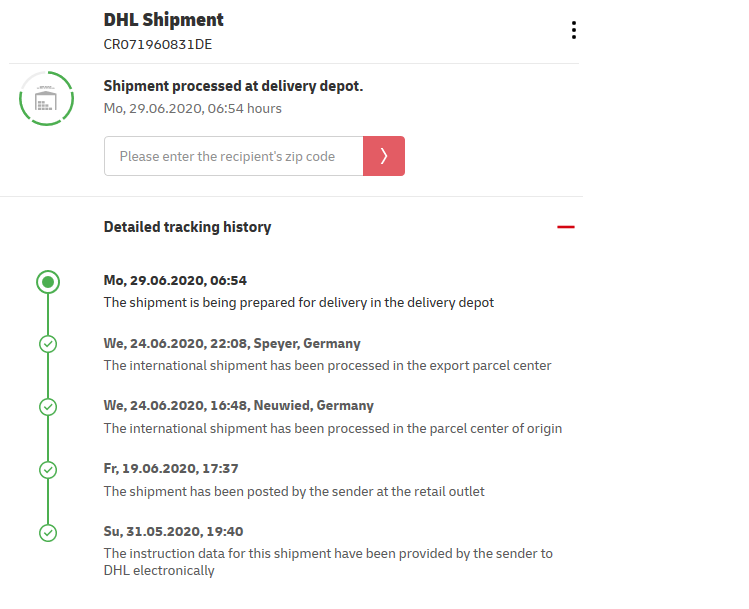
Task: Click the checkmark for 31.05.2020 event
Action: coord(48,533)
